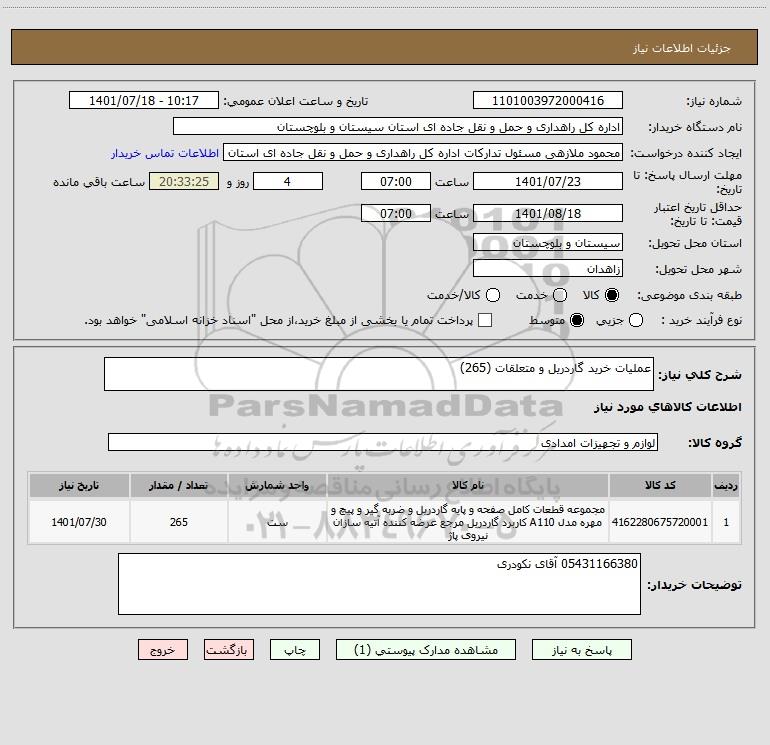
Task: Click the response deadline time 07:00 field
Action: point(396,181)
